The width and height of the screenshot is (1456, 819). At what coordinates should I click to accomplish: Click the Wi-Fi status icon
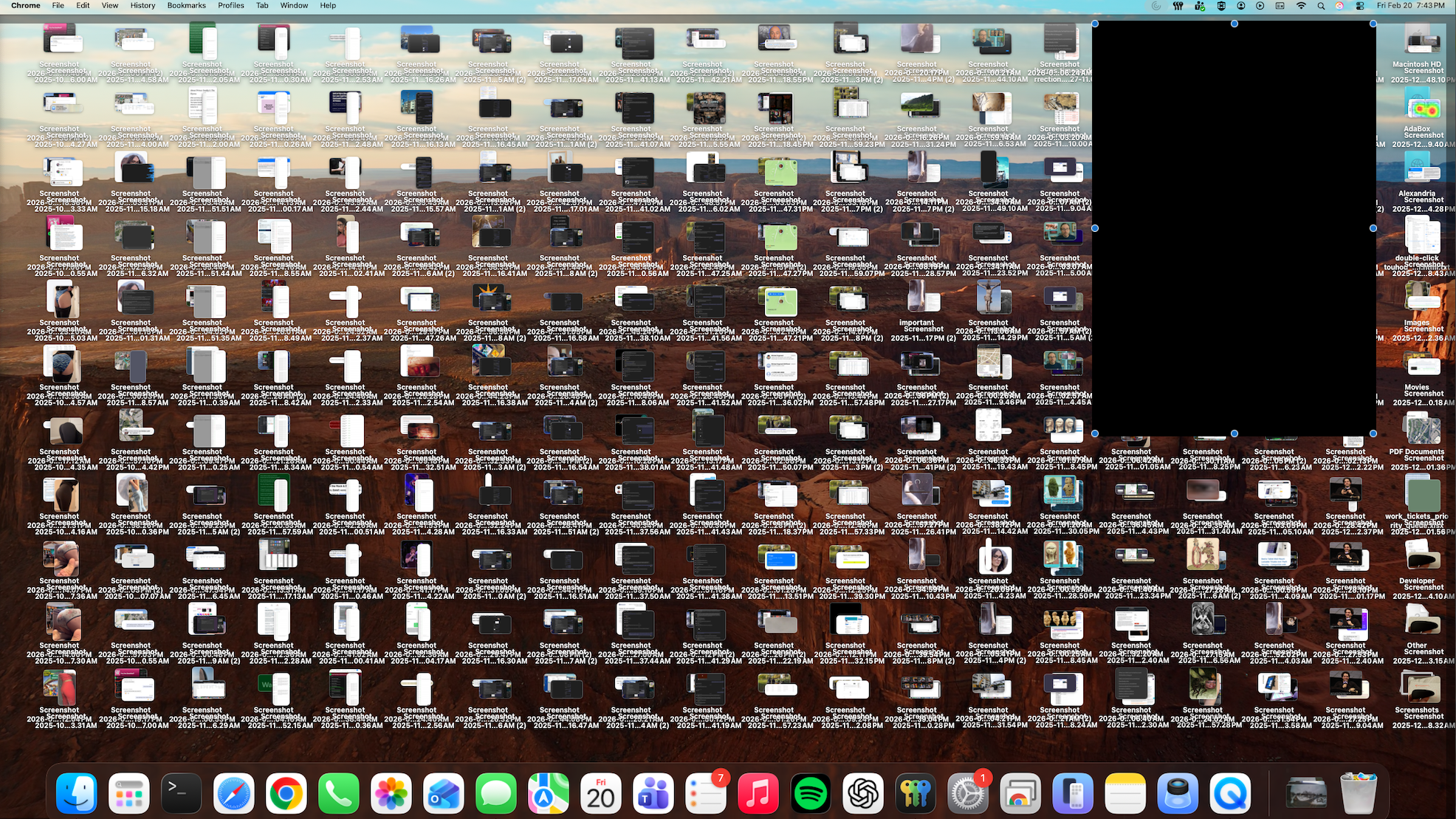pyautogui.click(x=1301, y=5)
